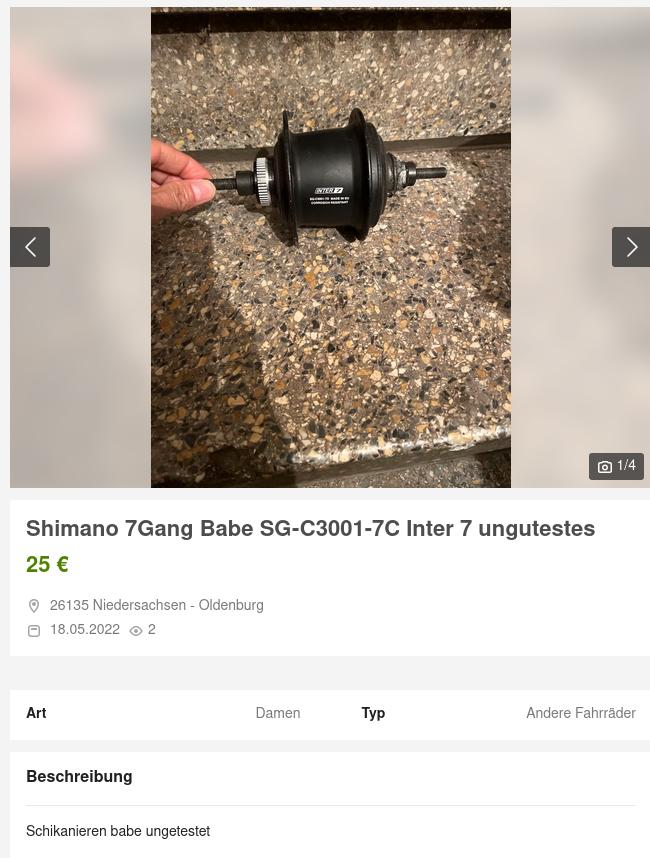Click the 18.05.2022 posting date
The height and width of the screenshot is (858, 650).
pos(85,629)
